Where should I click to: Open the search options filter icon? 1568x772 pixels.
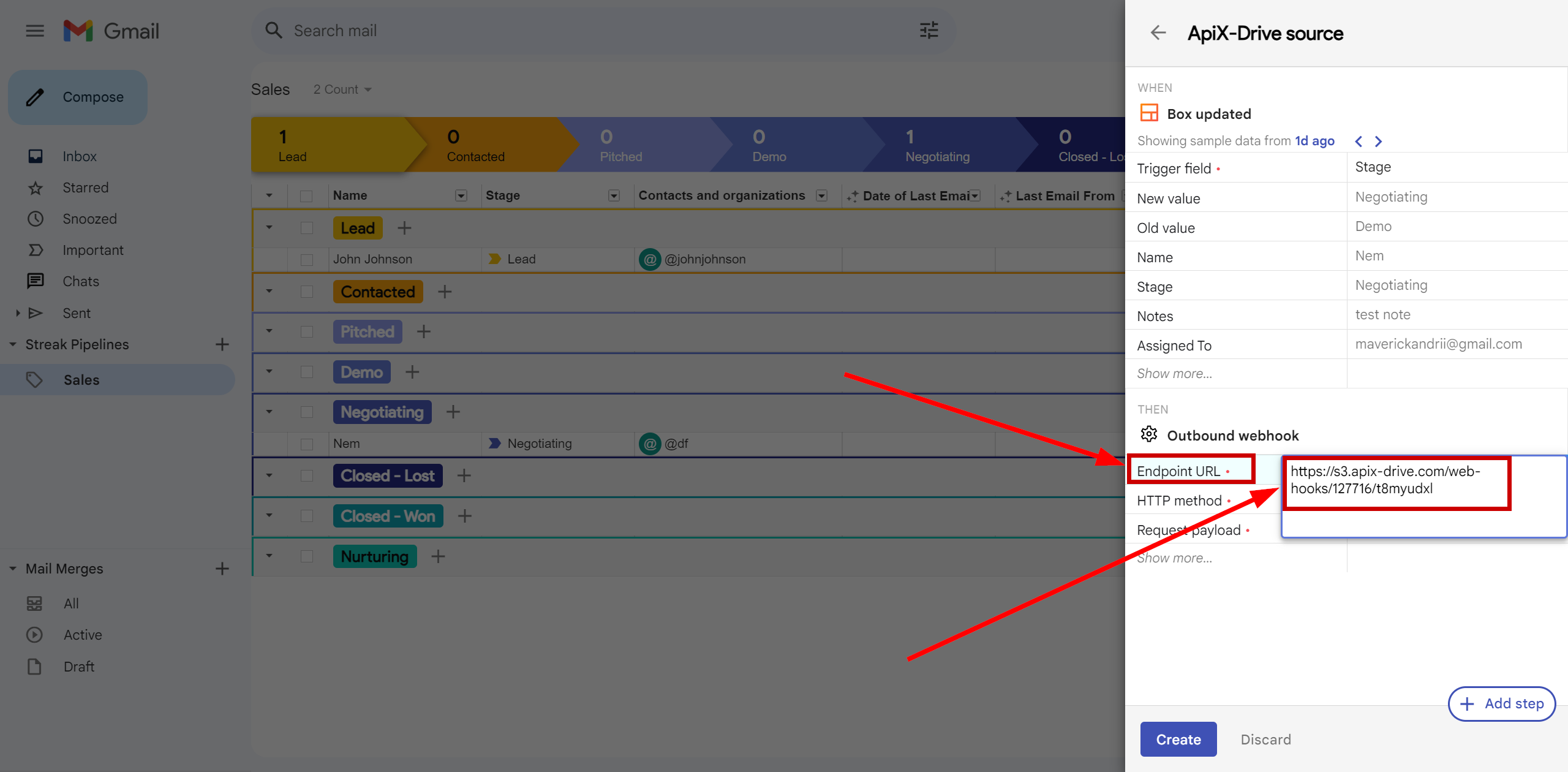click(929, 31)
